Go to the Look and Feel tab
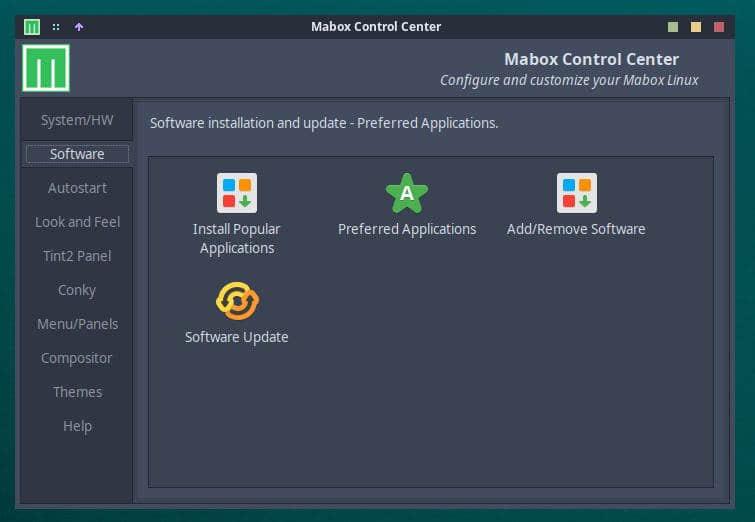The width and height of the screenshot is (755, 522). pos(77,222)
